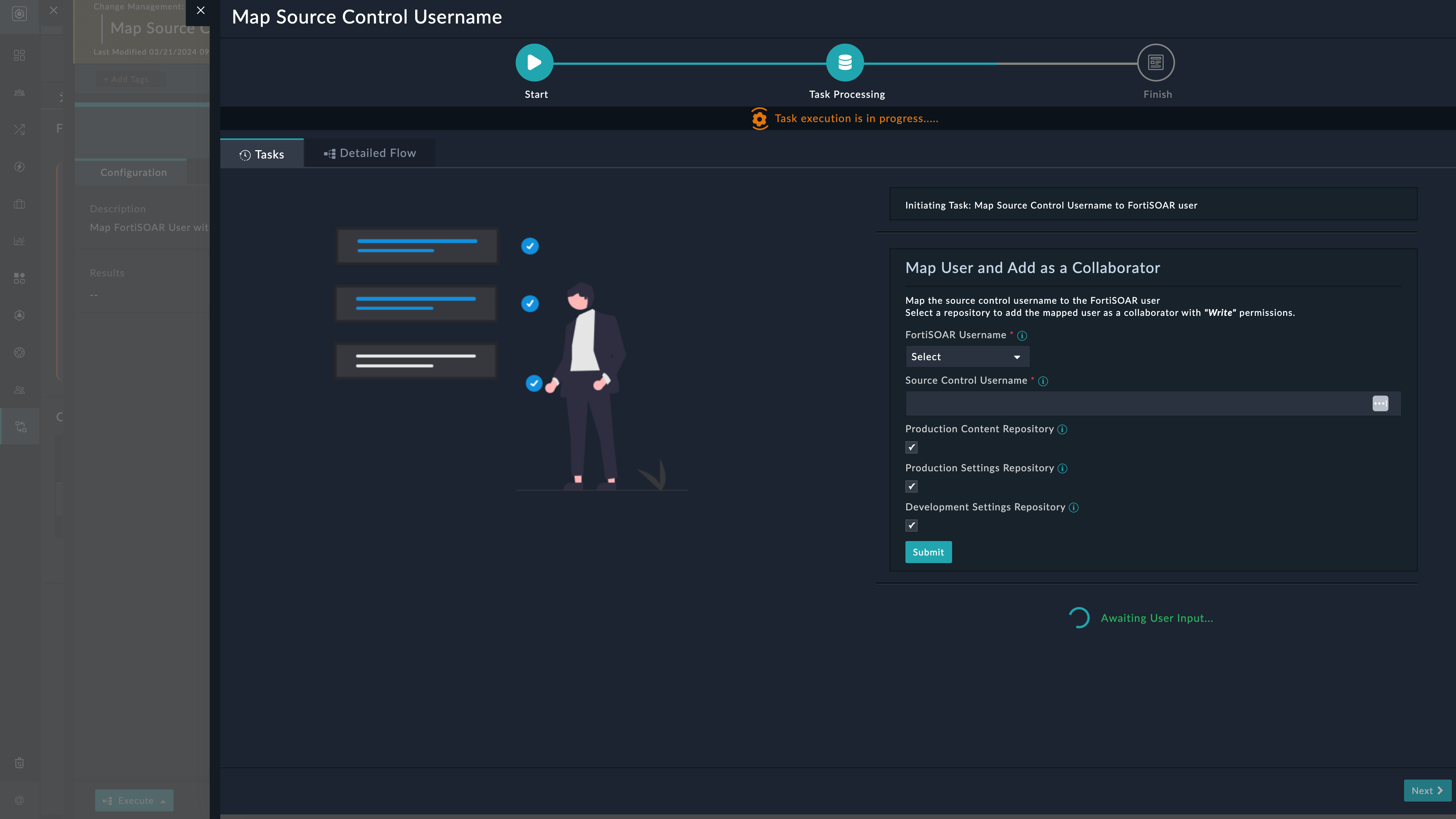
Task: Open the FortiSOAR Username Select dropdown
Action: [966, 357]
